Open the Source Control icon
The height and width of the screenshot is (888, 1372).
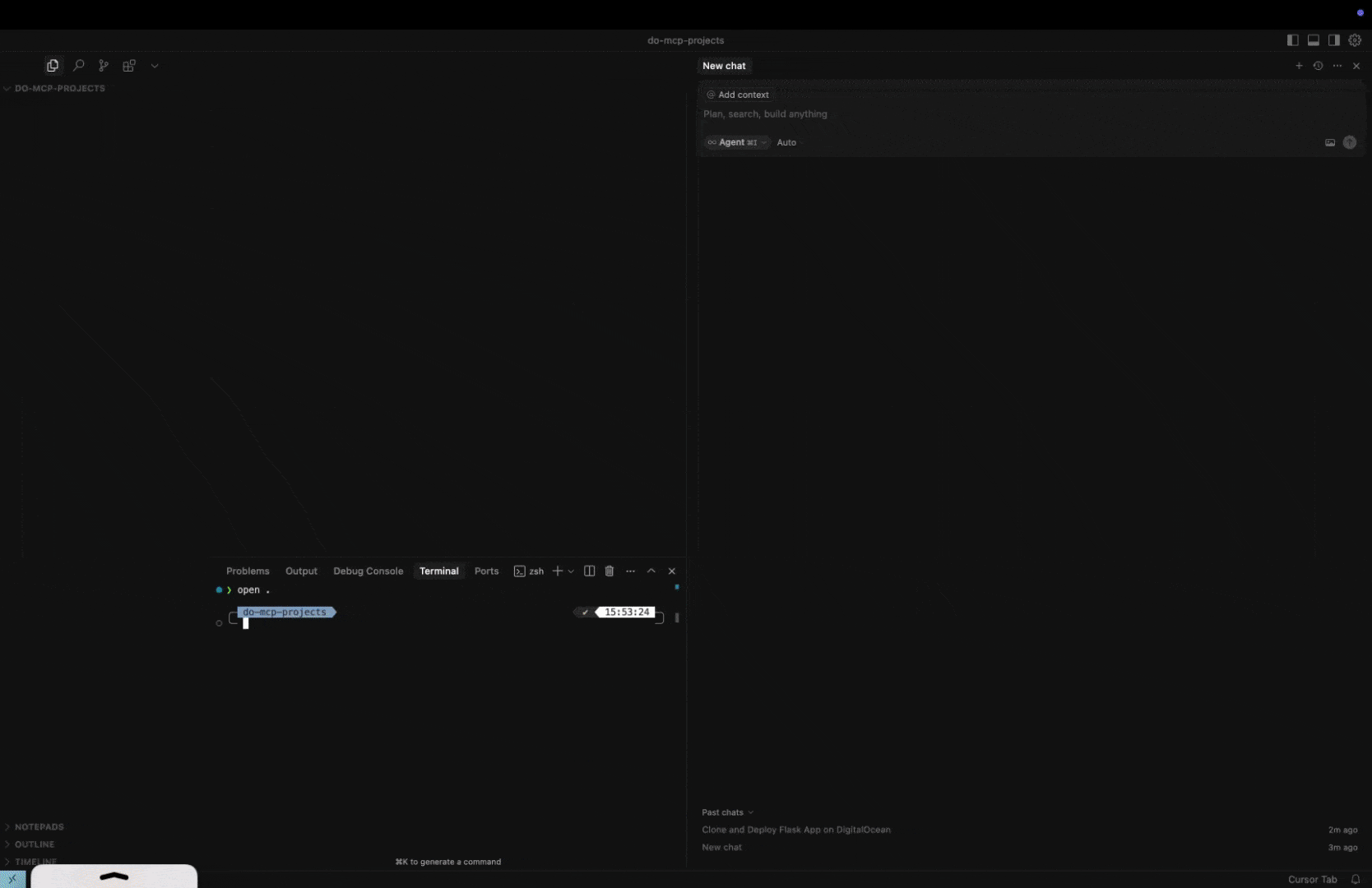[104, 66]
